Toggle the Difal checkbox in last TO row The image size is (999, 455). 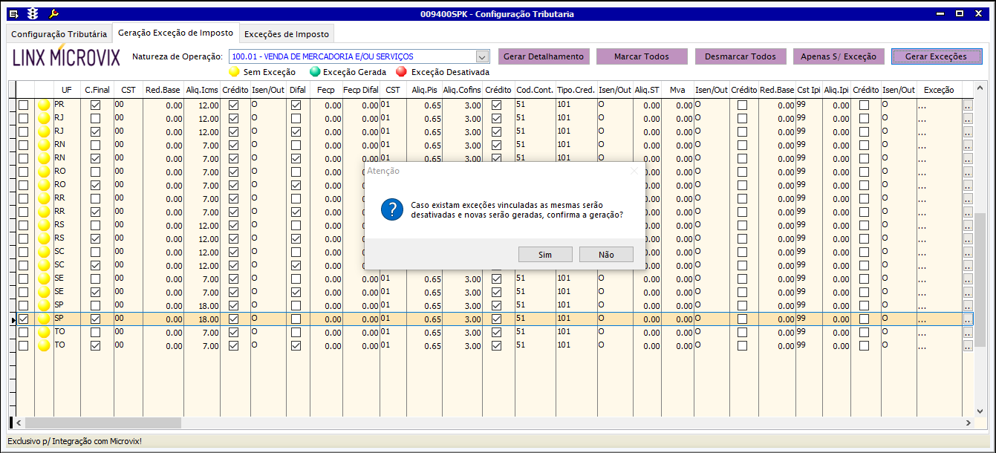296,346
